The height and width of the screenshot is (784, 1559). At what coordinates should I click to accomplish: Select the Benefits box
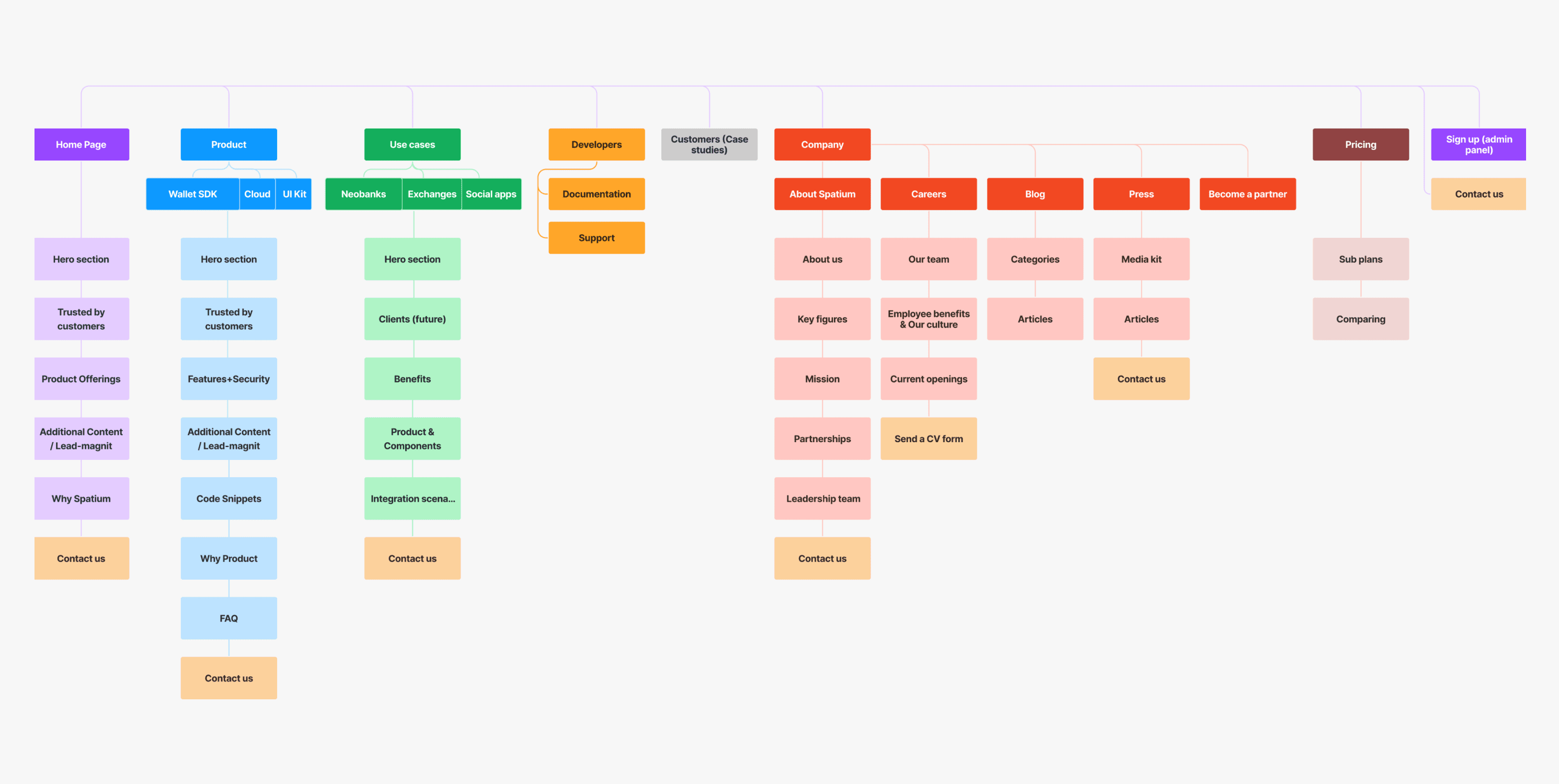pos(412,379)
